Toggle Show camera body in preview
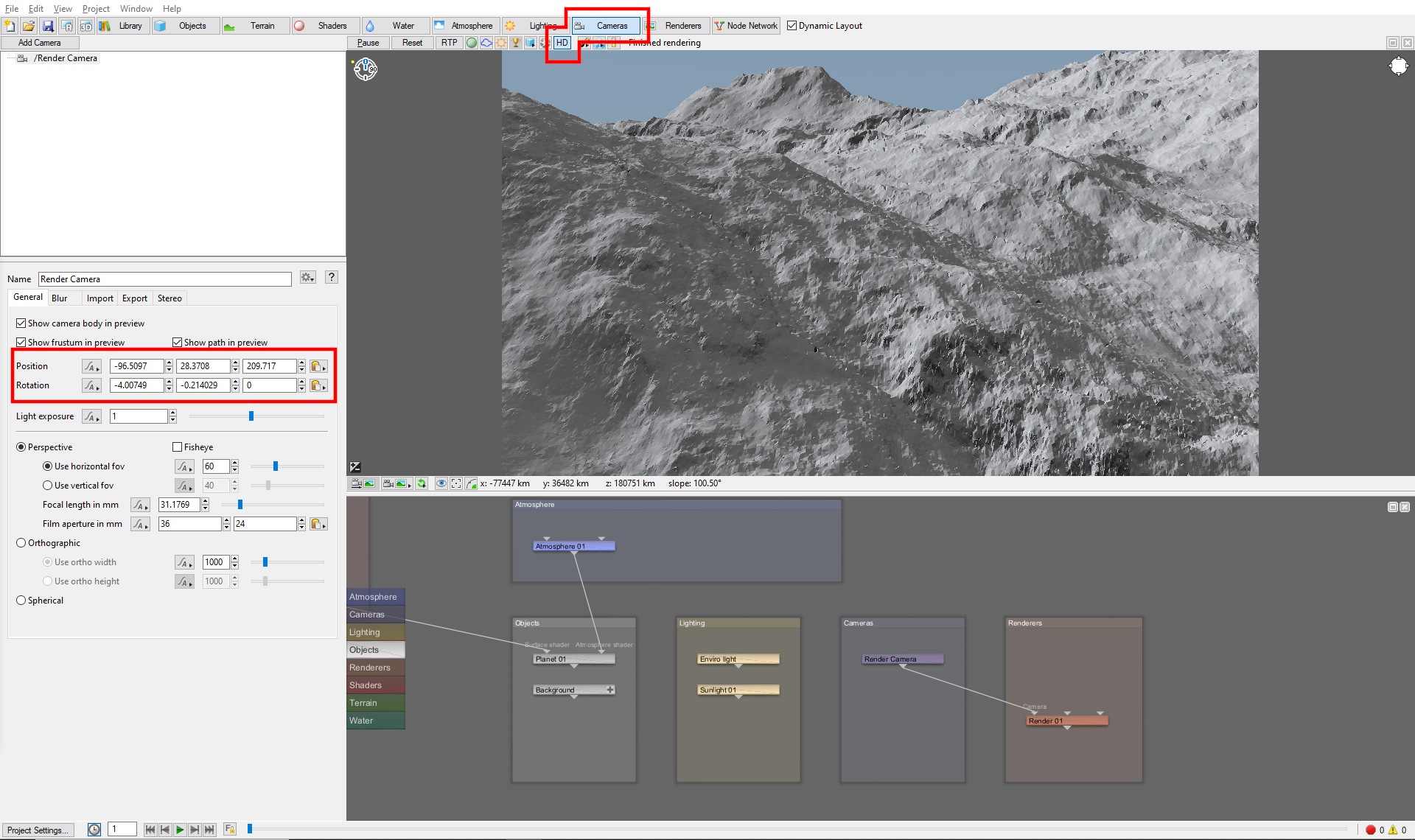The height and width of the screenshot is (840, 1415). pos(80,323)
